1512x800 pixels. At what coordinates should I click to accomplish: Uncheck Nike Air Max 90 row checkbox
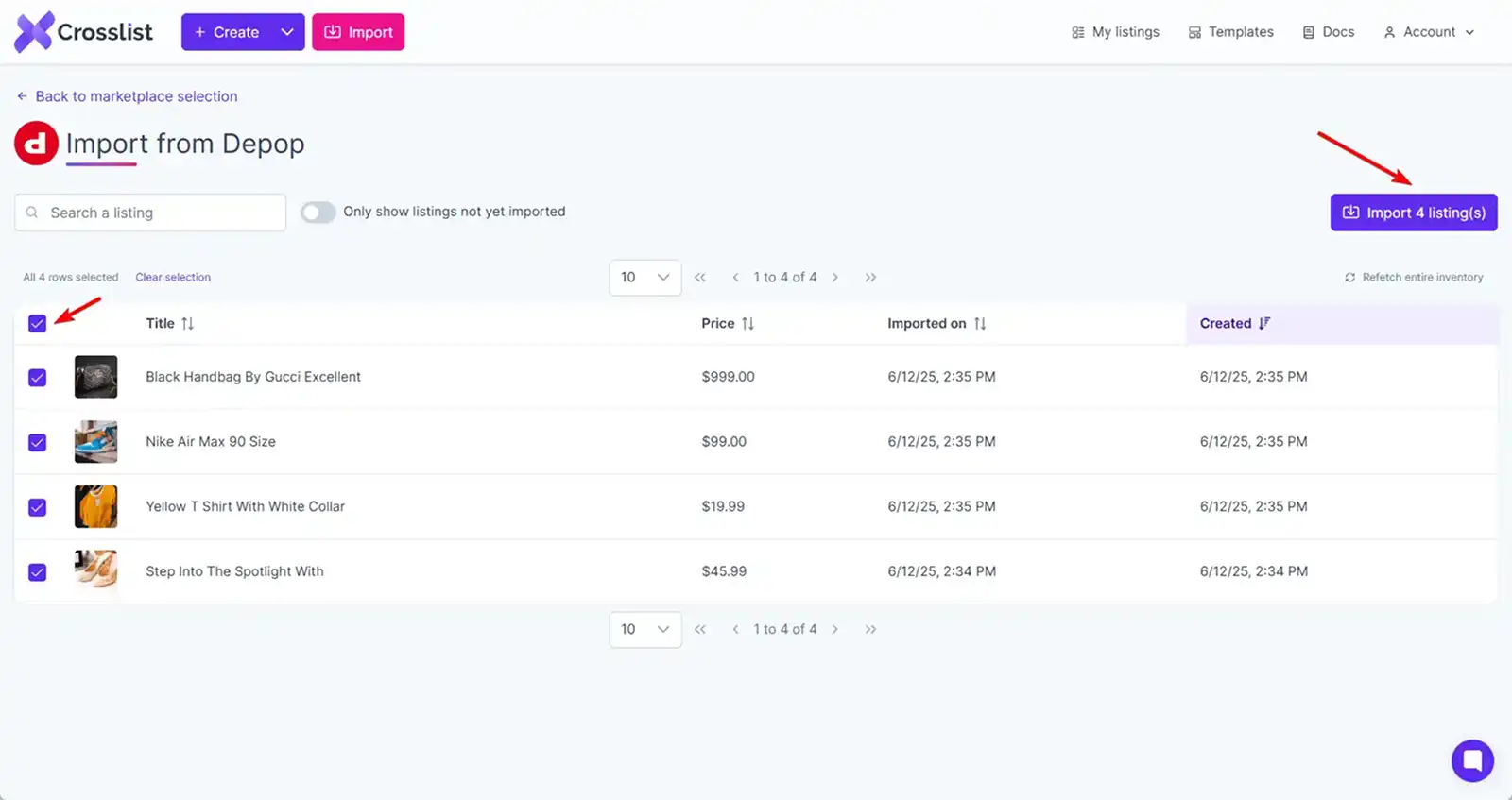click(37, 442)
